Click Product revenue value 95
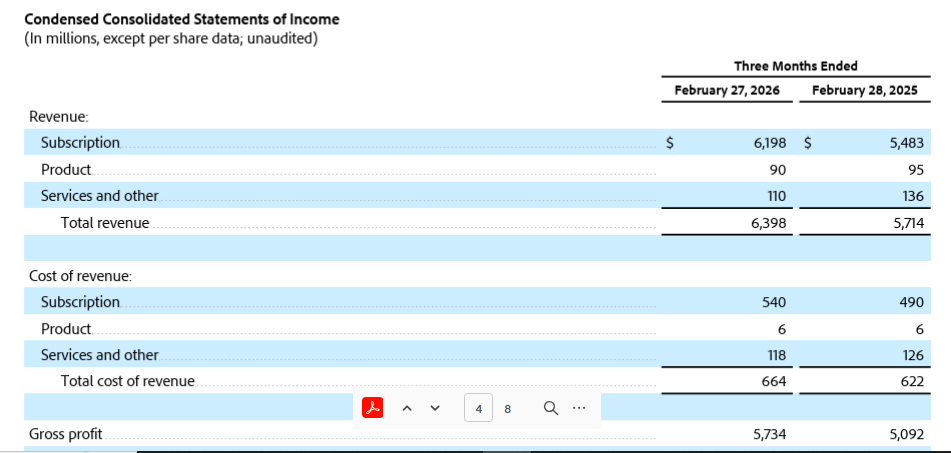Viewport: 951px width, 453px height. pyautogui.click(x=916, y=170)
